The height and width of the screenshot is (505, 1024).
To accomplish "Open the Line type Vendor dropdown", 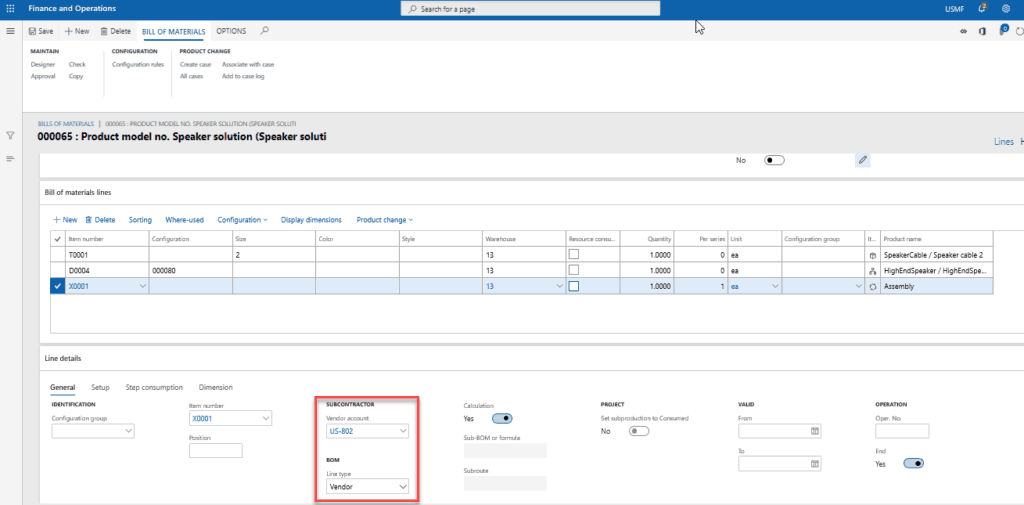I will pos(403,487).
